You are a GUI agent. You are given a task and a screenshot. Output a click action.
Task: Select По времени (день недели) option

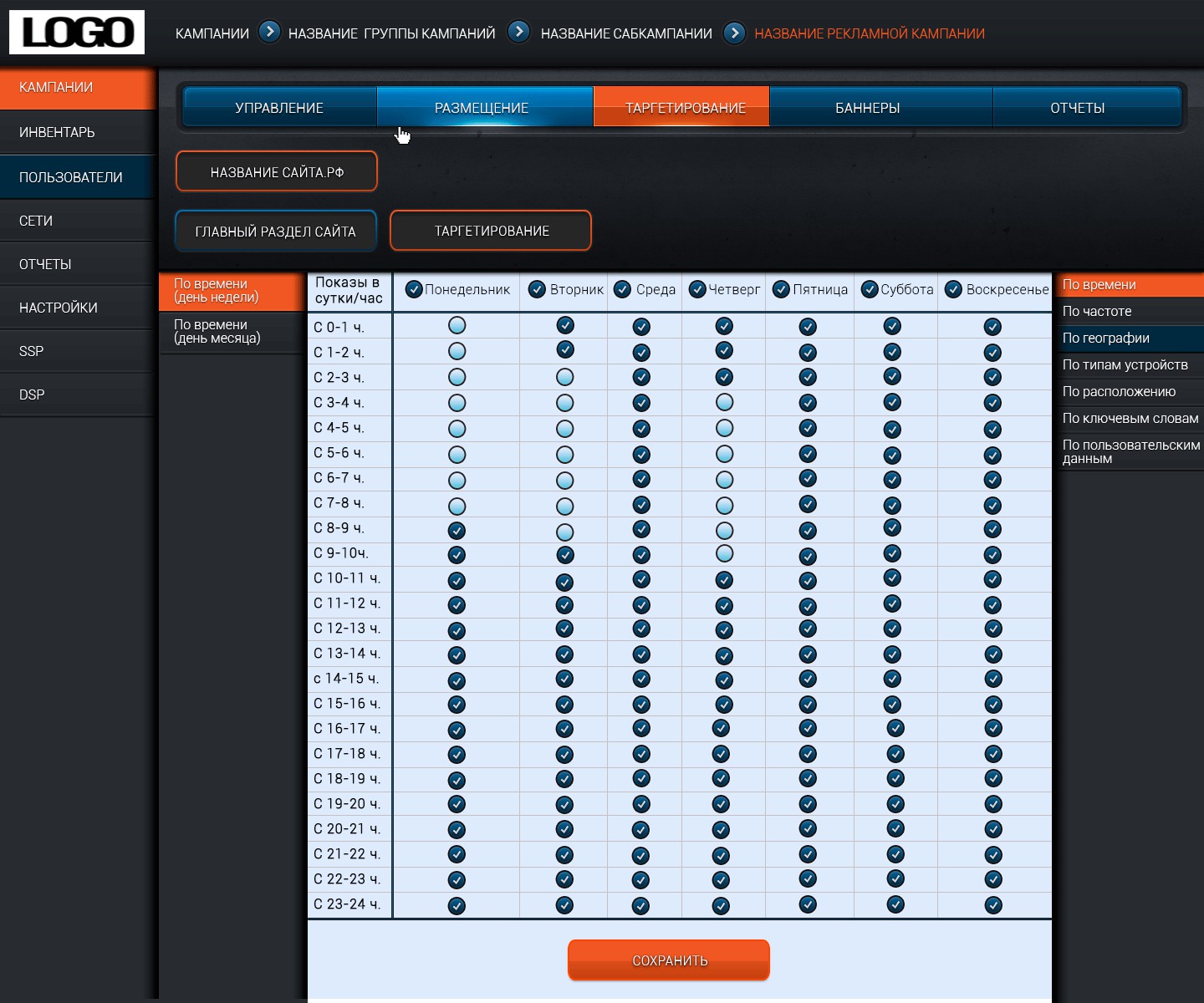[x=232, y=291]
